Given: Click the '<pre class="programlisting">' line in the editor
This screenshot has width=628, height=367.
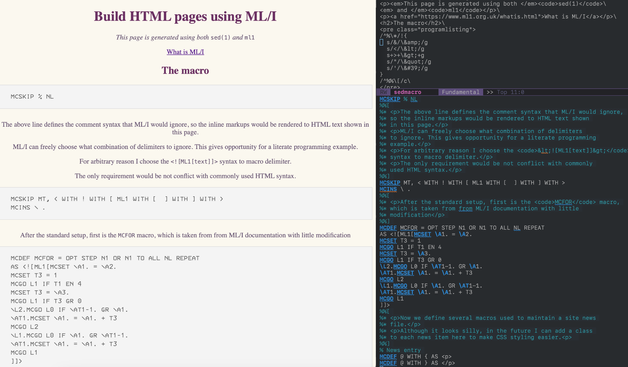Looking at the screenshot, I should (428, 30).
